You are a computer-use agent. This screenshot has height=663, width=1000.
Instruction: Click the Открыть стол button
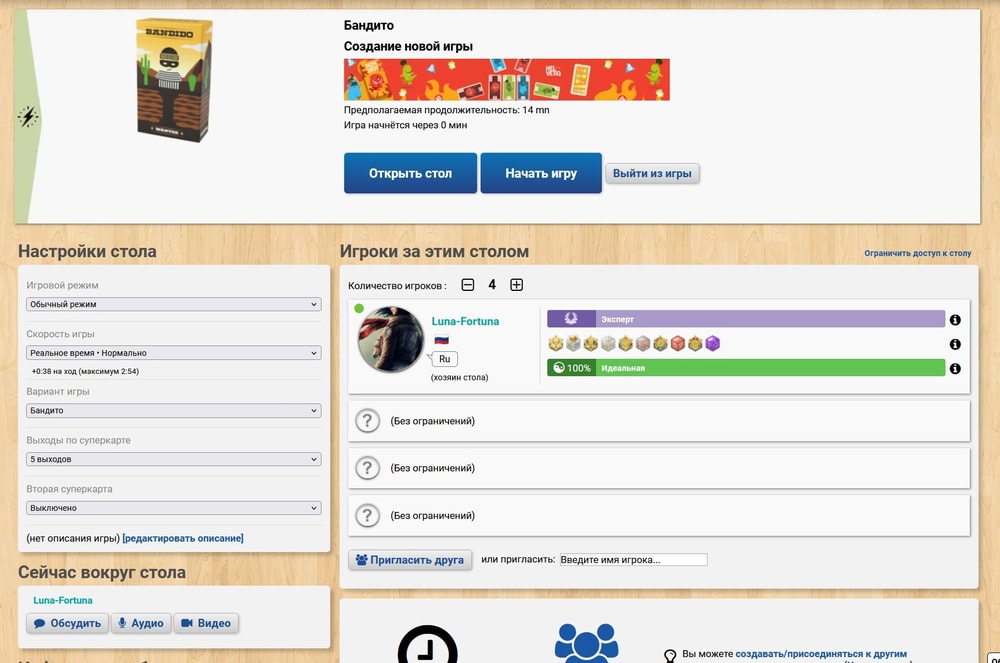[410, 173]
